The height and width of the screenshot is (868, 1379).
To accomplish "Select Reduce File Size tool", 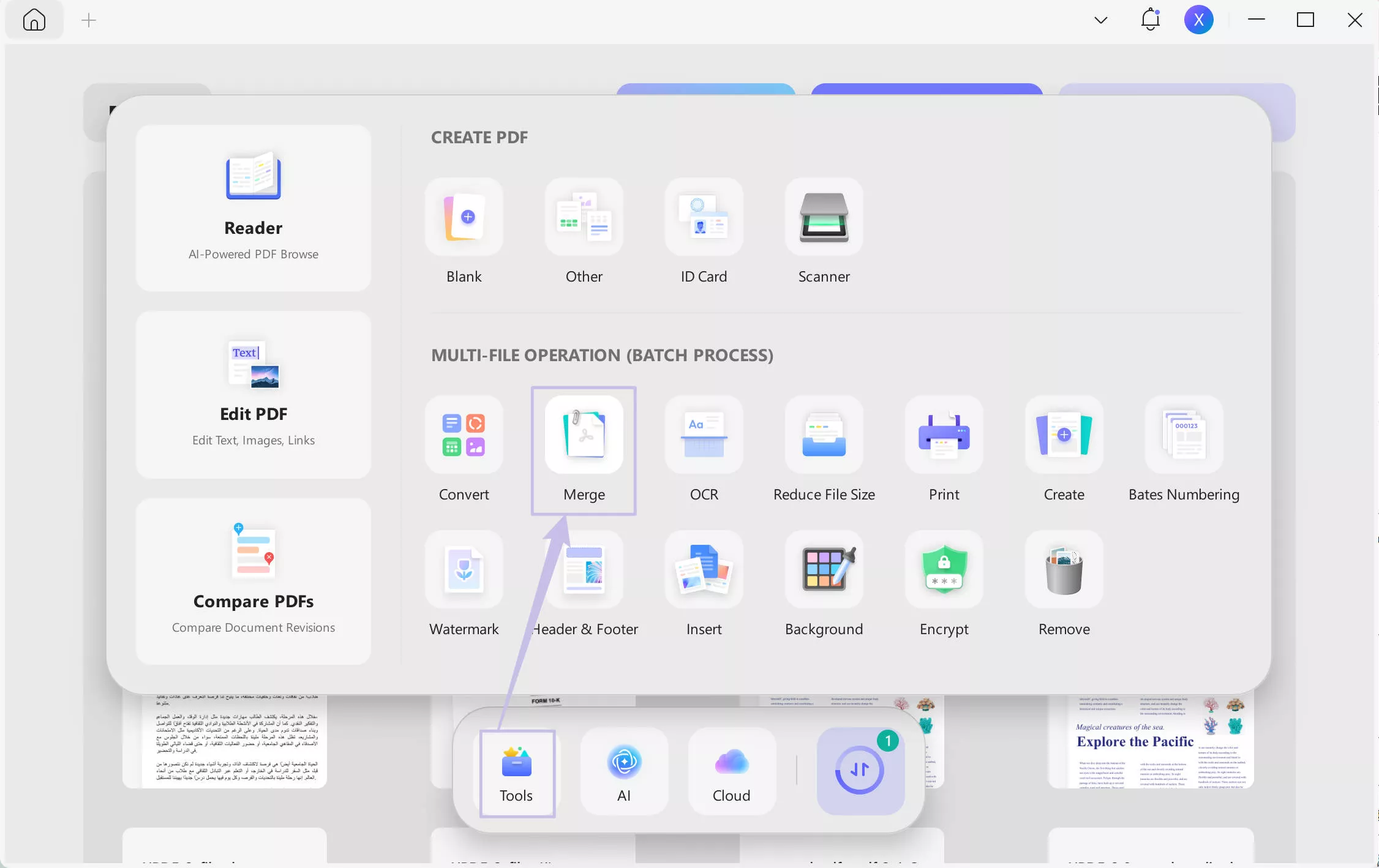I will [x=824, y=435].
